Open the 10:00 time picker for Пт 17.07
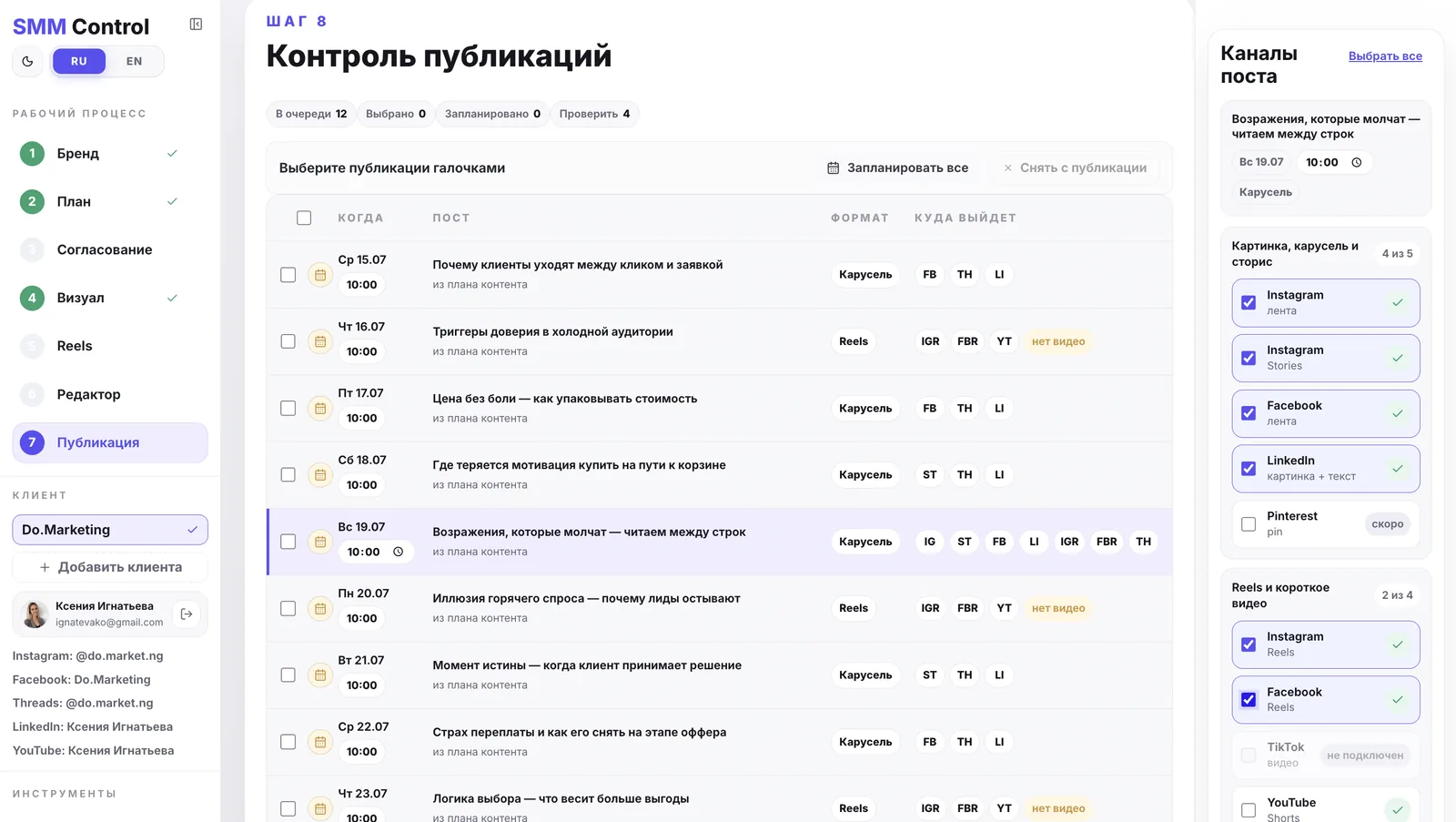 coord(361,419)
